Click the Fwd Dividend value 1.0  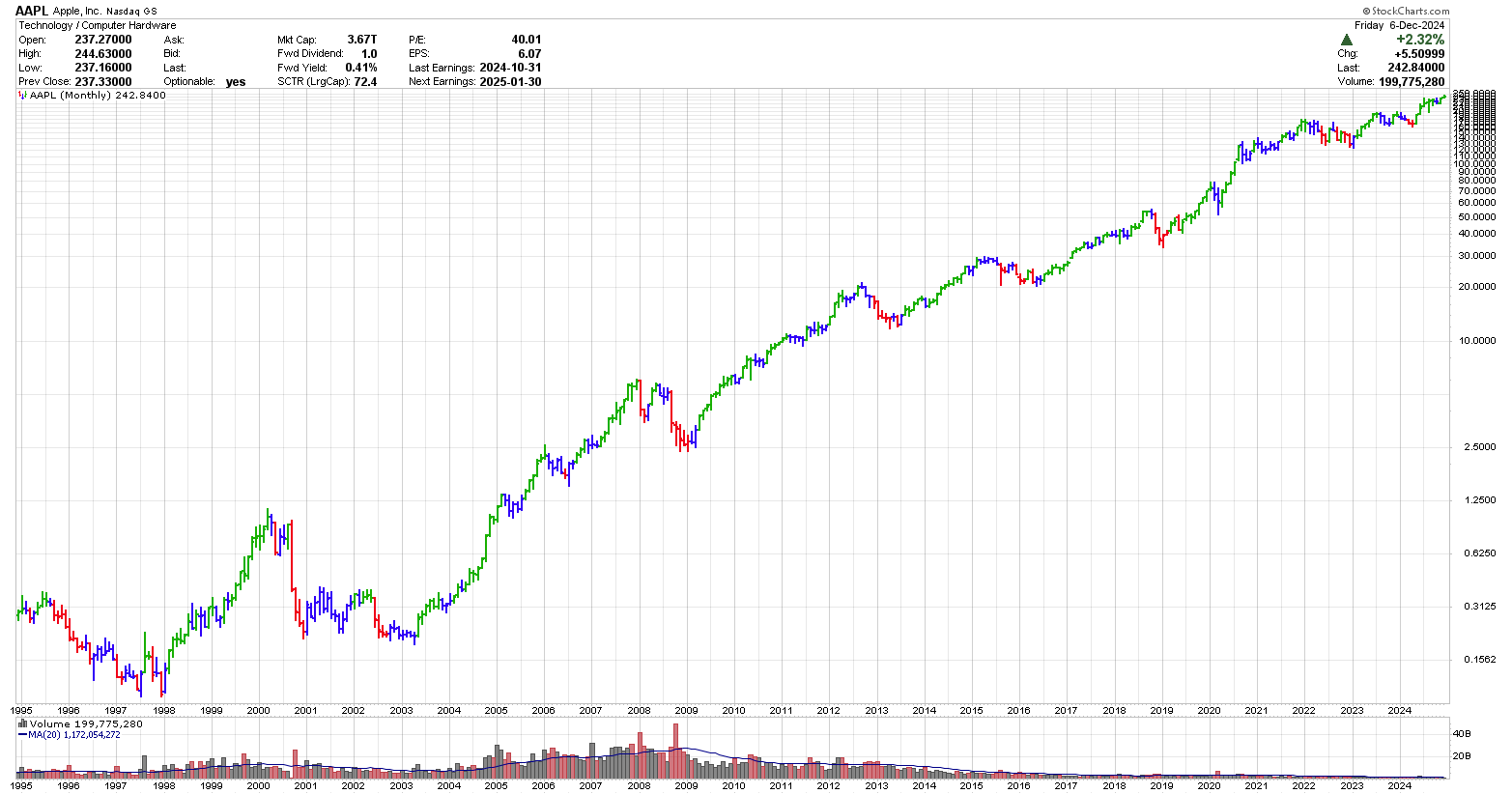pyautogui.click(x=369, y=54)
